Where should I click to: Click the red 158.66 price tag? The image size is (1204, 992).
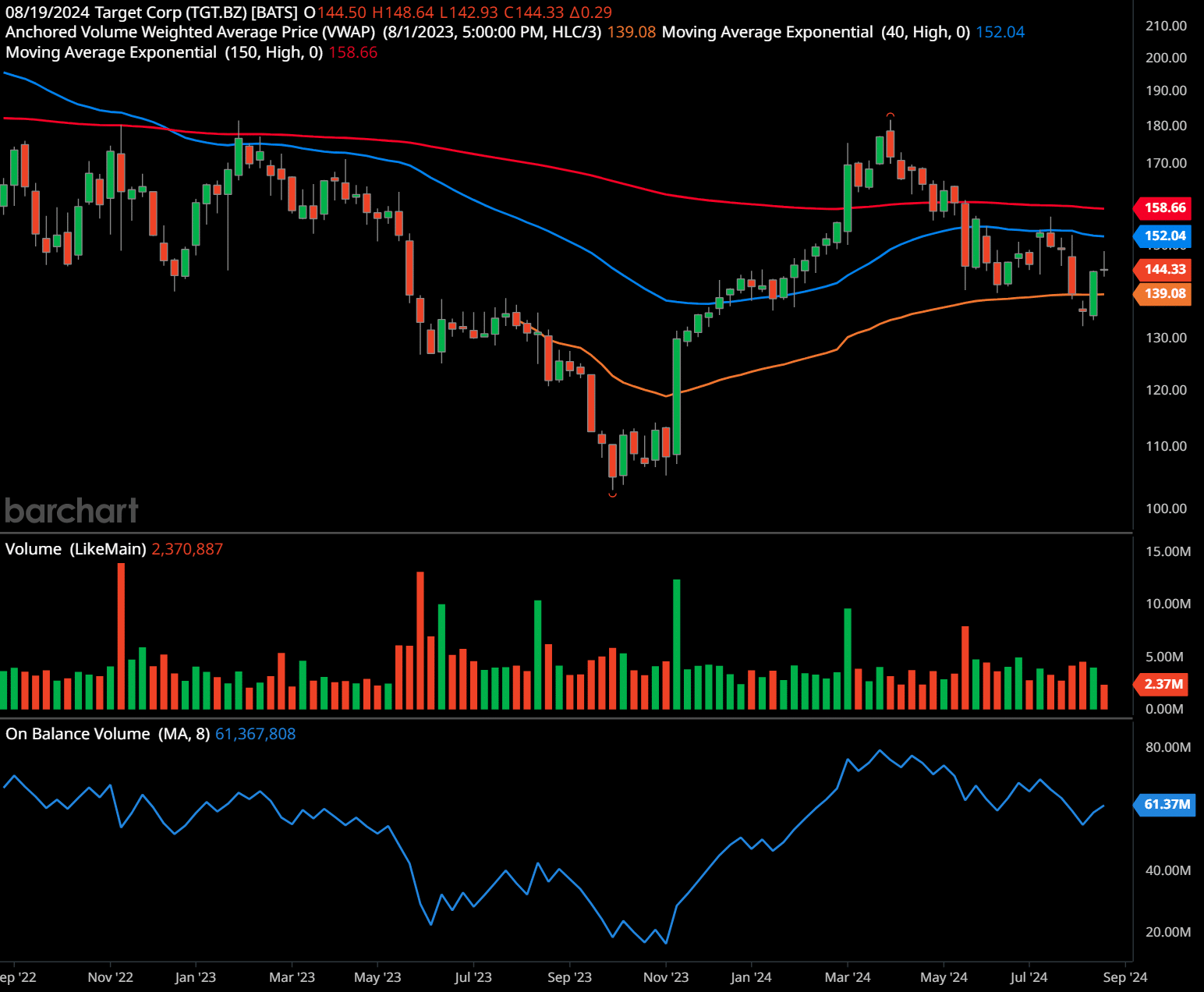click(x=1162, y=207)
